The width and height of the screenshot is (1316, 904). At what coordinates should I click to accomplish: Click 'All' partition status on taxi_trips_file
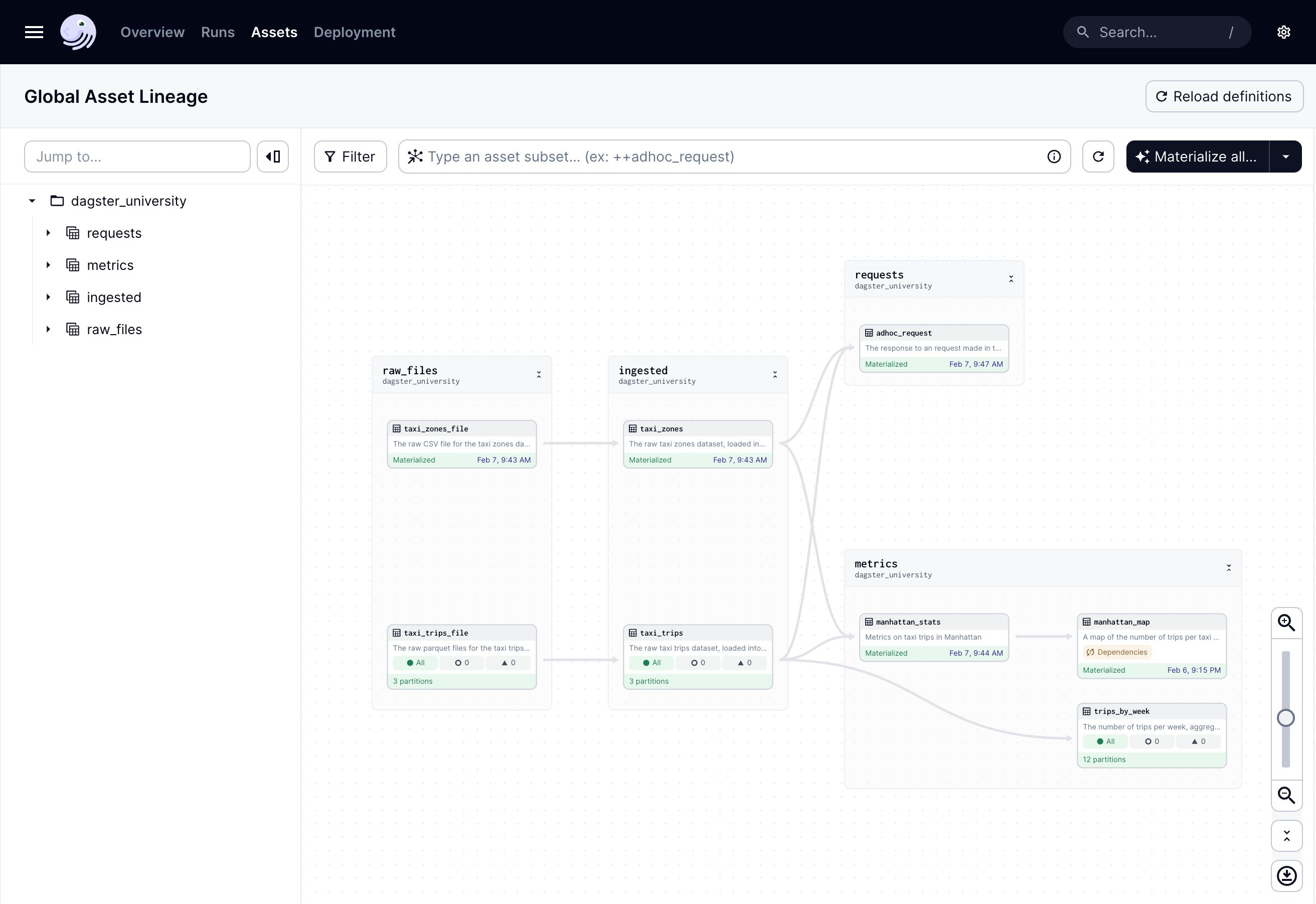pyautogui.click(x=416, y=663)
